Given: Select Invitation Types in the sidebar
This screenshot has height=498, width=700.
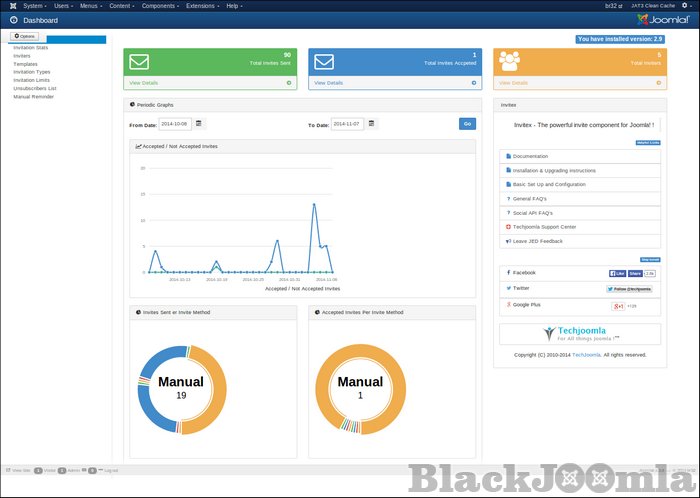Looking at the screenshot, I should 32,72.
